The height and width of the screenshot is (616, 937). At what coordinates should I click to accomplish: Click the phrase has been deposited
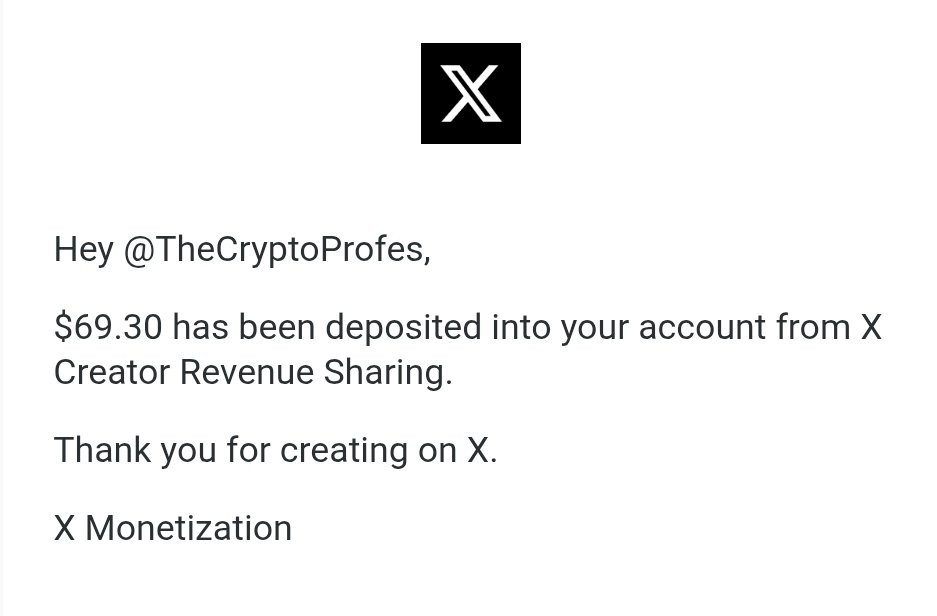click(327, 327)
